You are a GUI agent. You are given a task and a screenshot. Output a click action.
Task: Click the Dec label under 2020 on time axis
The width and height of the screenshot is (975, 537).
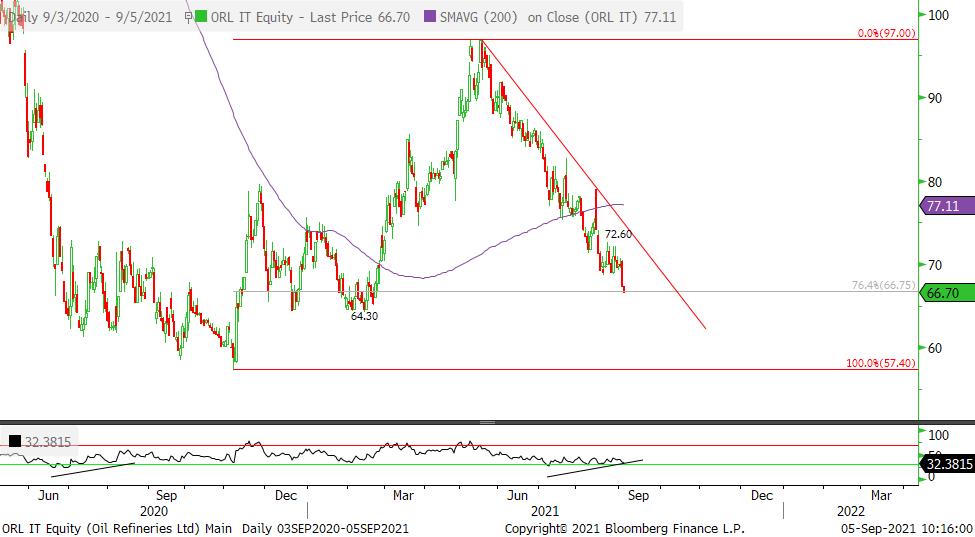coord(285,495)
